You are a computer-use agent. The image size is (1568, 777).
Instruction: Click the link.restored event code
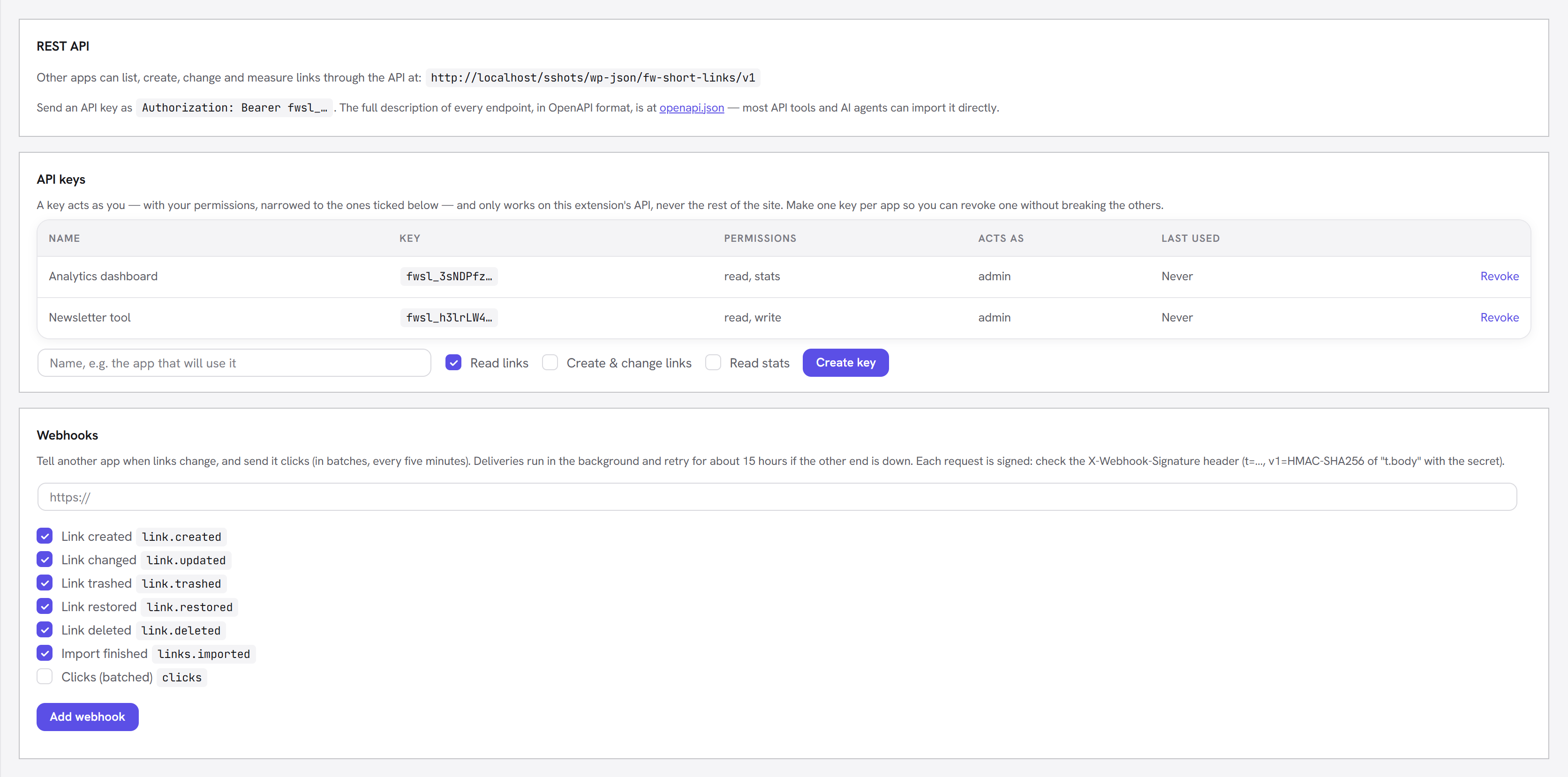tap(190, 606)
